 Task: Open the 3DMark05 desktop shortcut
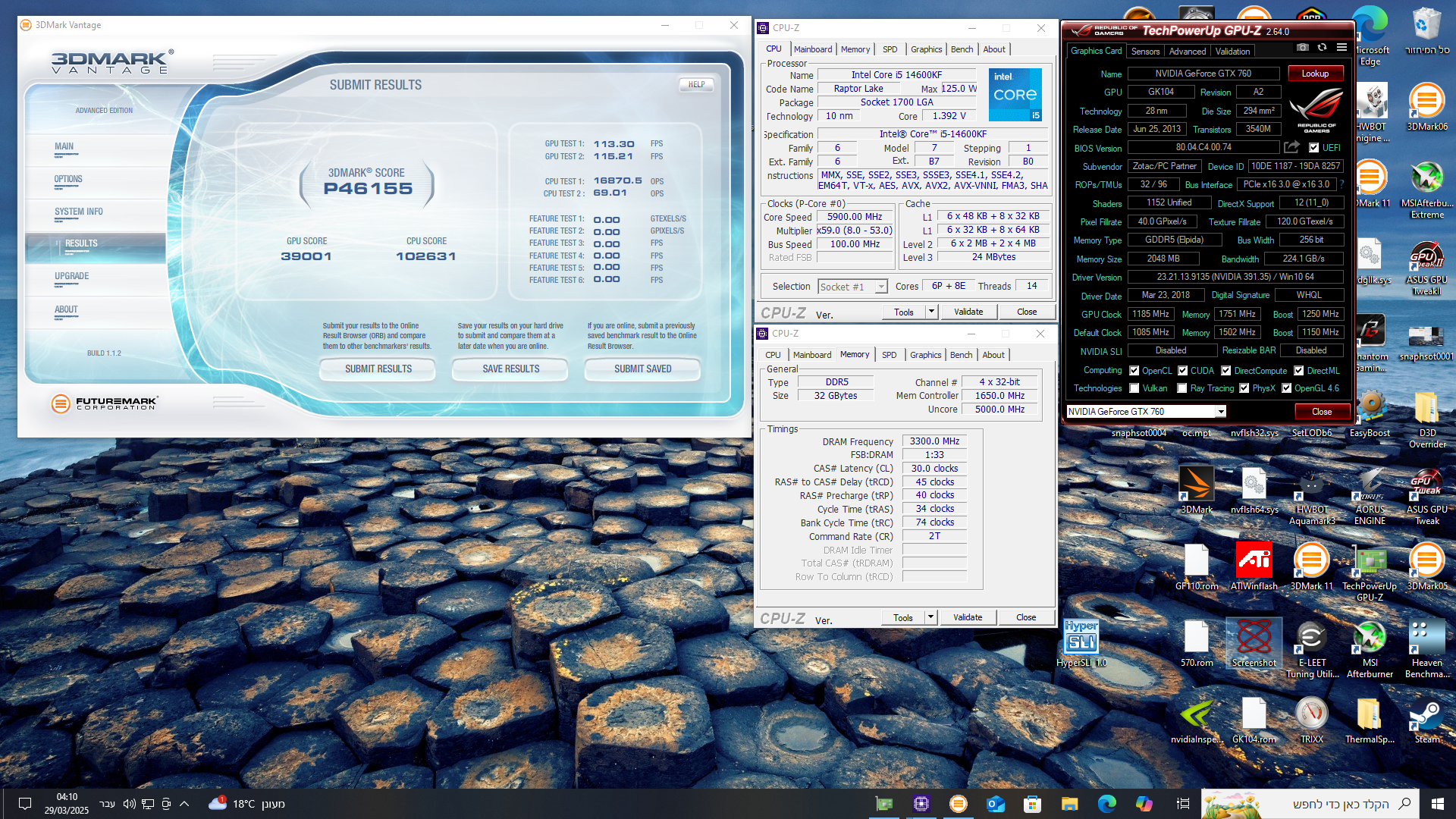1427,566
